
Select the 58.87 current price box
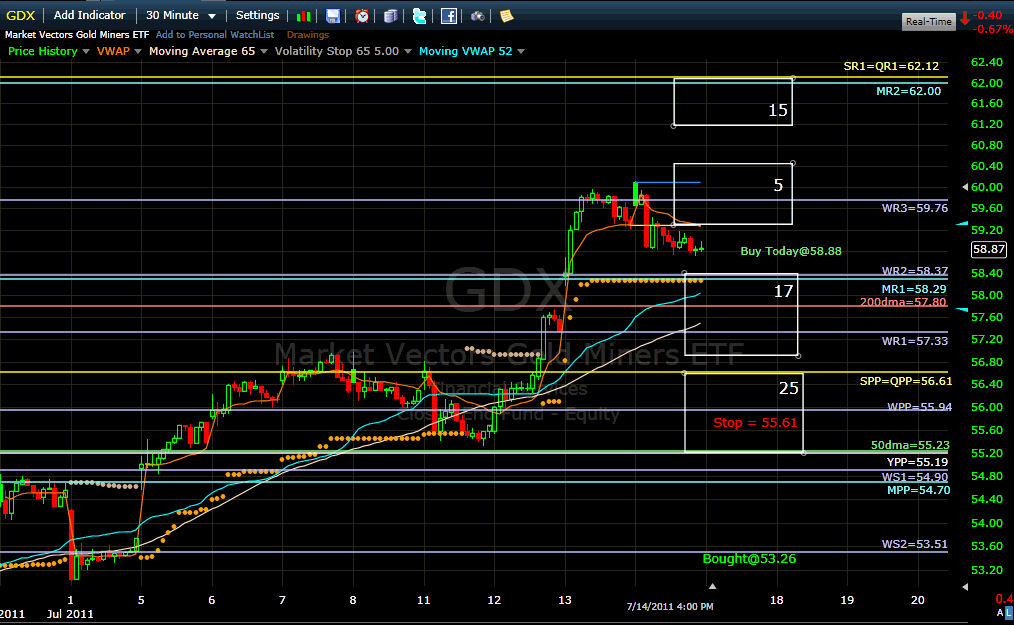tap(989, 249)
